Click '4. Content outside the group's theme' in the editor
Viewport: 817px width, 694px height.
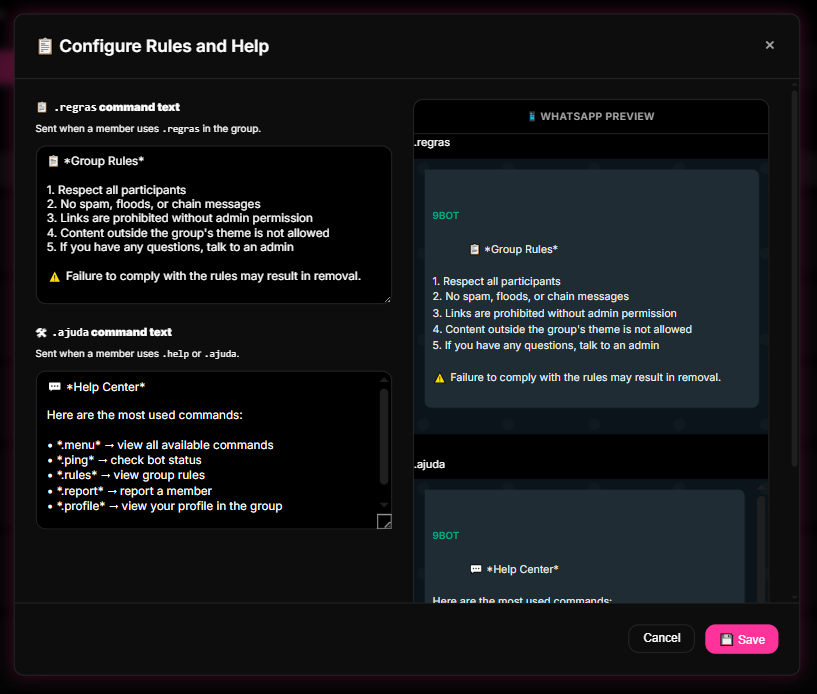click(x=188, y=233)
